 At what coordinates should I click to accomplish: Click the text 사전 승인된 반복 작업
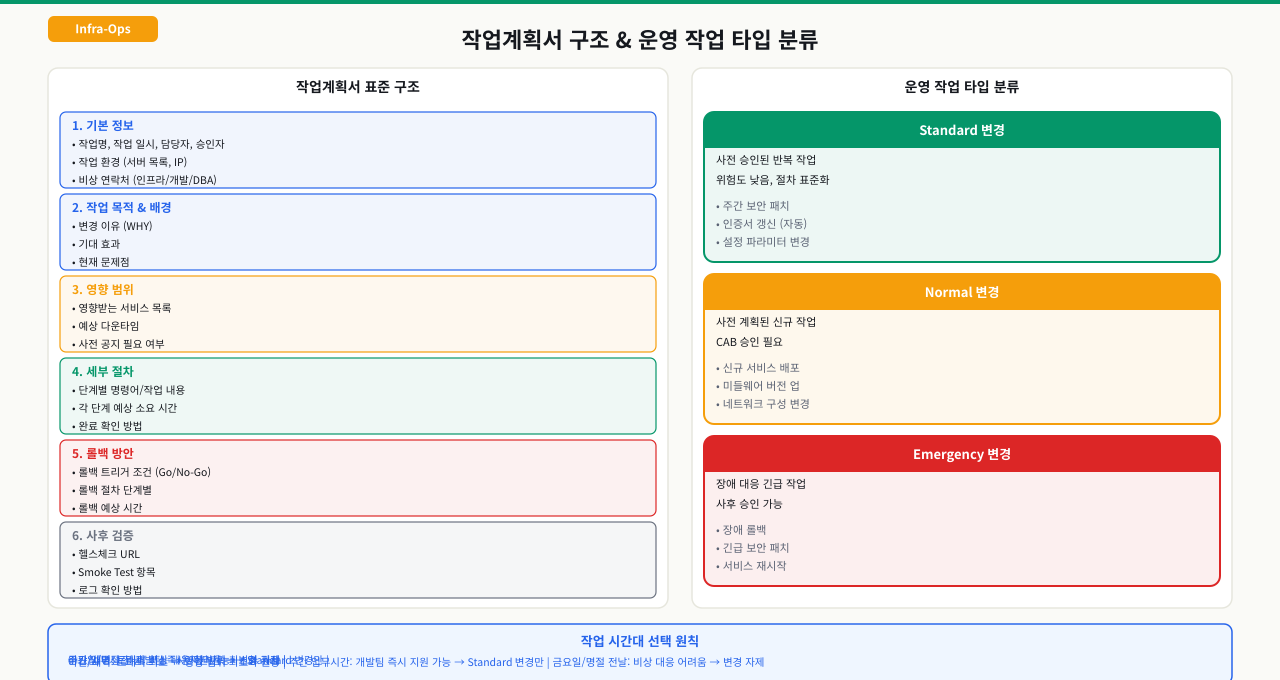[766, 160]
